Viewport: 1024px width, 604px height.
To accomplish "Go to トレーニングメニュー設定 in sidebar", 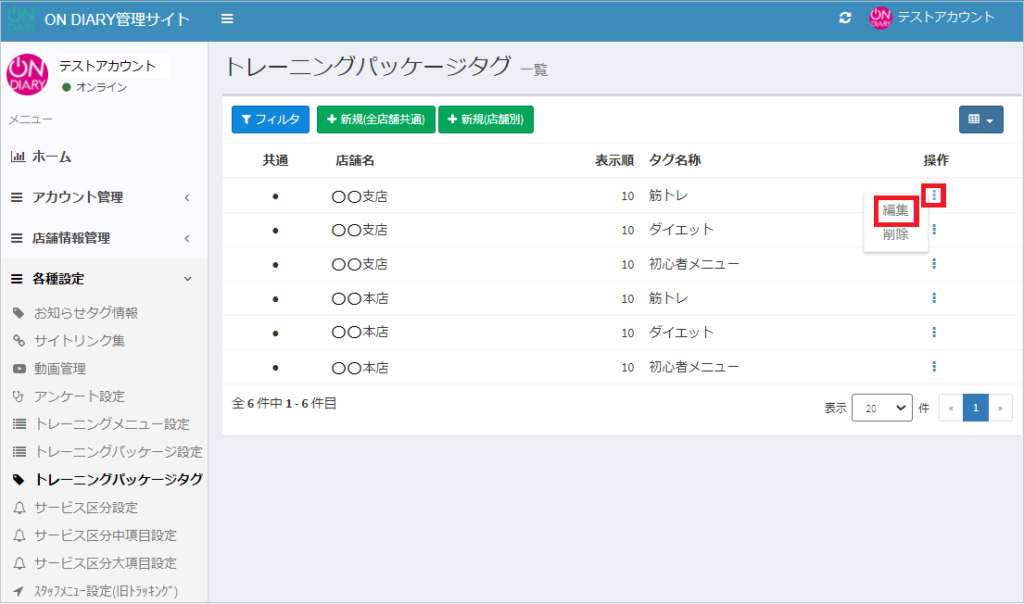I will pos(111,424).
